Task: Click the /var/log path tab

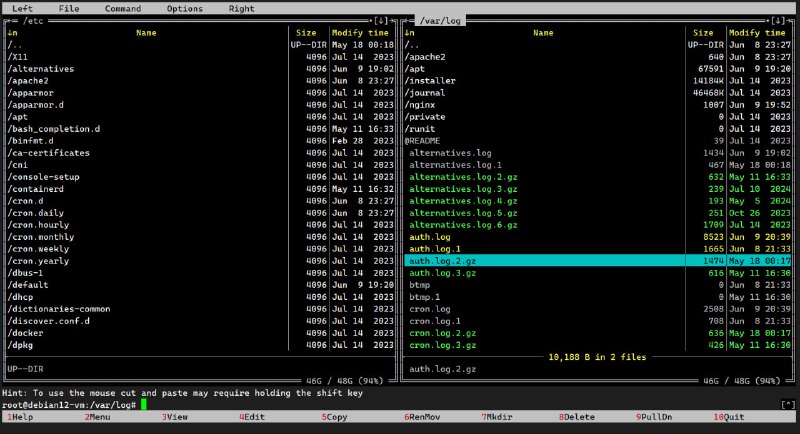Action: [x=440, y=21]
